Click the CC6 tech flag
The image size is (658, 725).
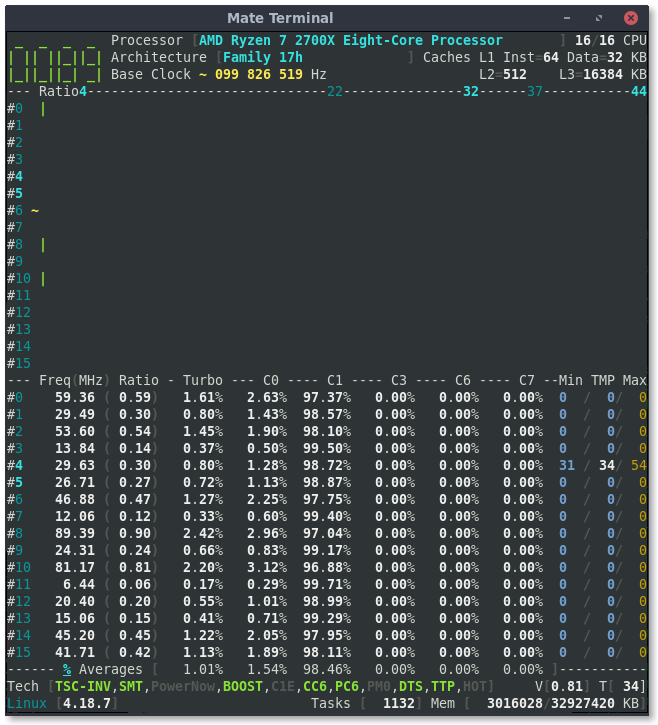tap(314, 687)
